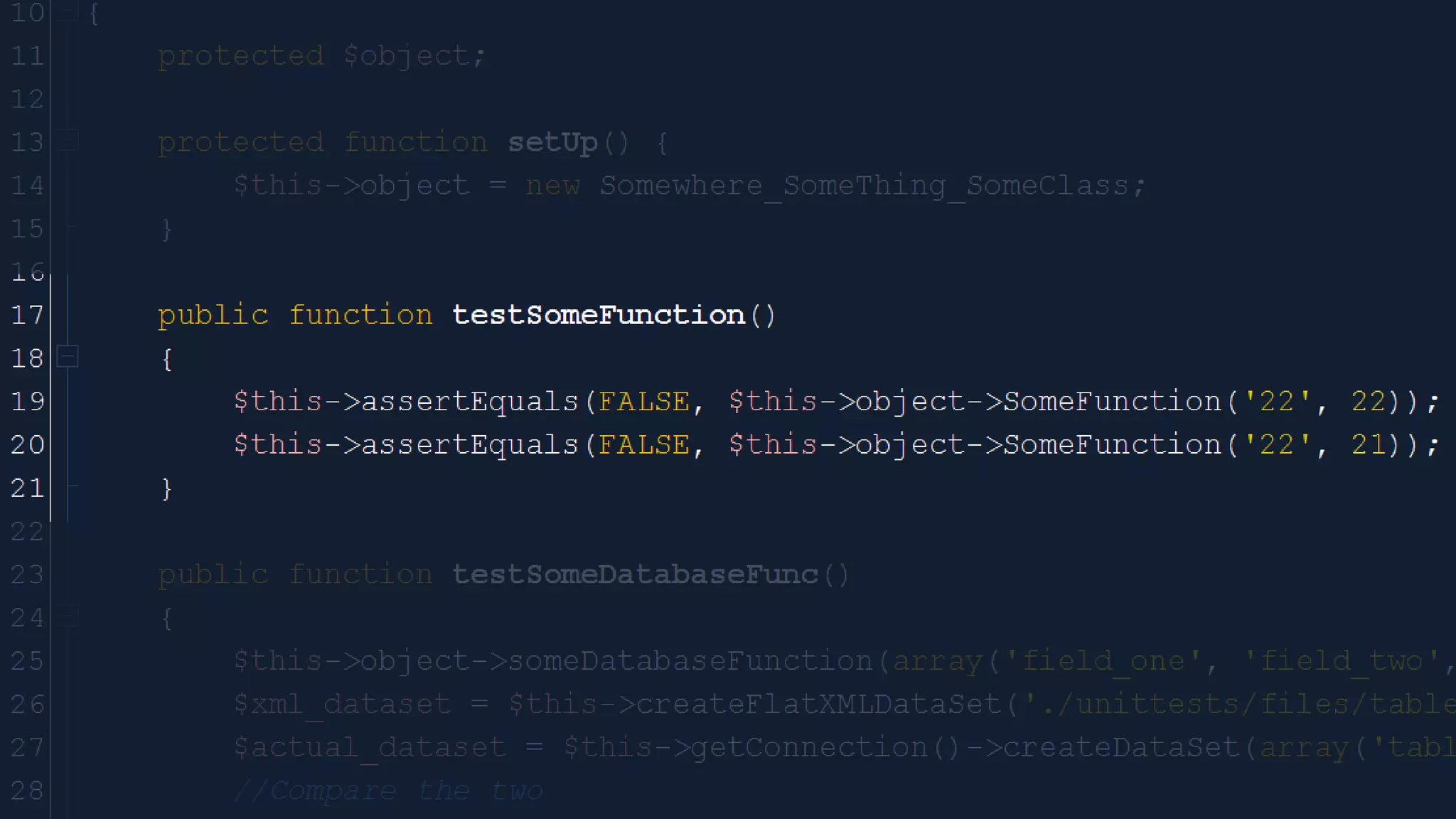Click FALSE keyword on line 20
The width and height of the screenshot is (1456, 819).
[643, 445]
